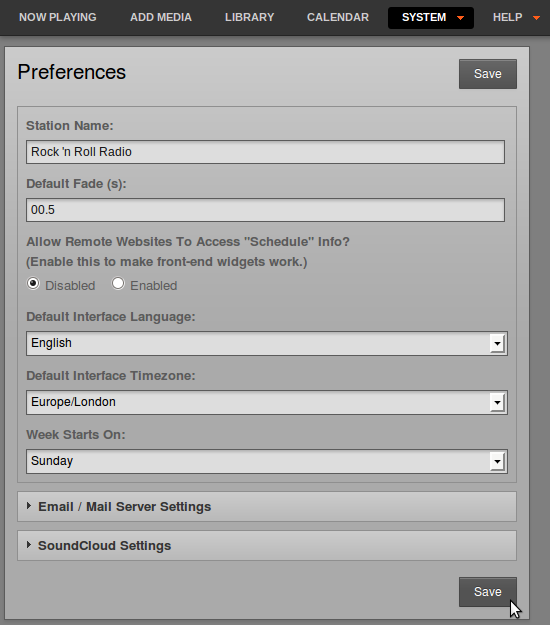
Task: Open the System menu dropdown arrow
Action: pos(460,18)
